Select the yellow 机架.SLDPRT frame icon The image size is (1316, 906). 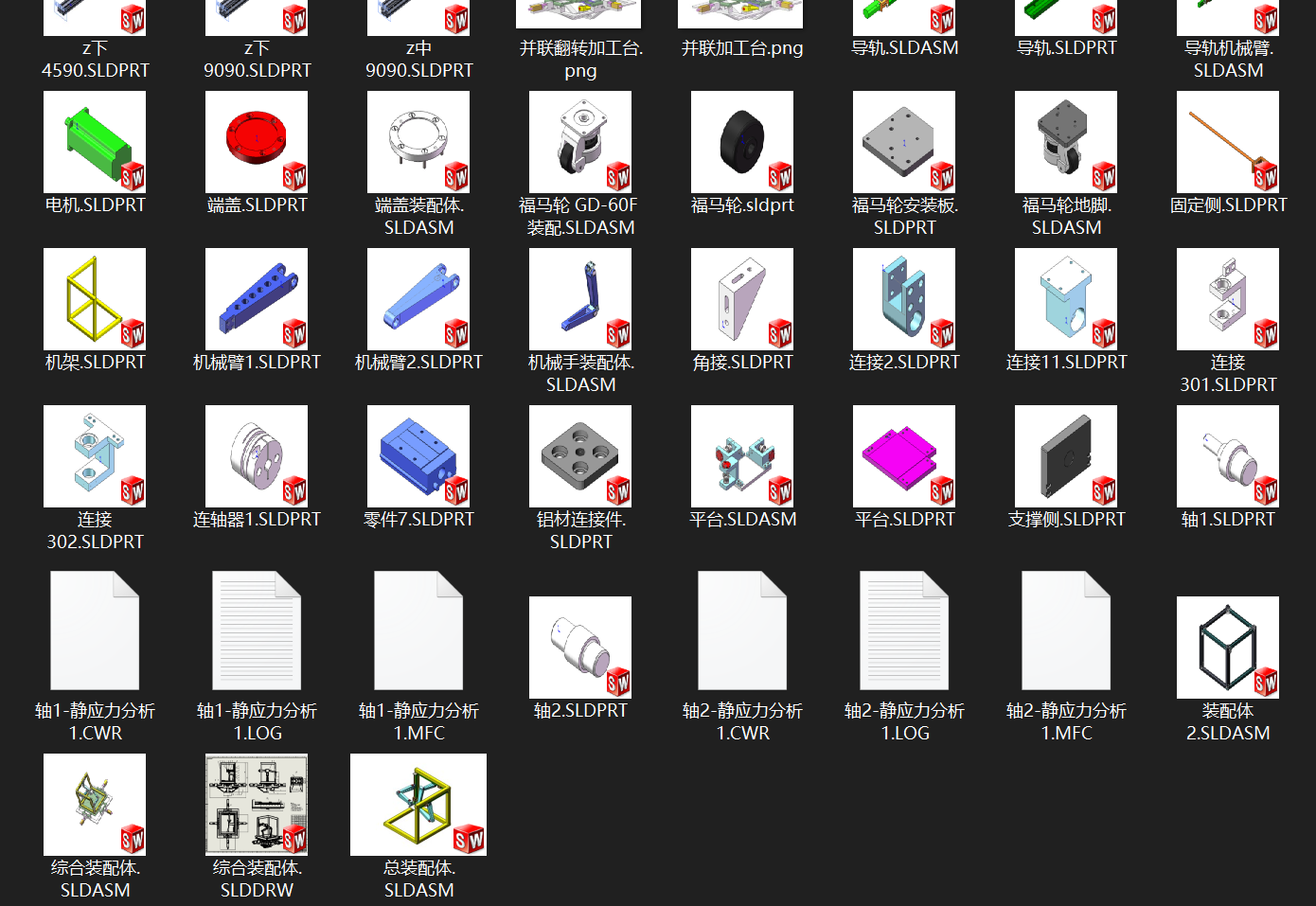[x=95, y=299]
